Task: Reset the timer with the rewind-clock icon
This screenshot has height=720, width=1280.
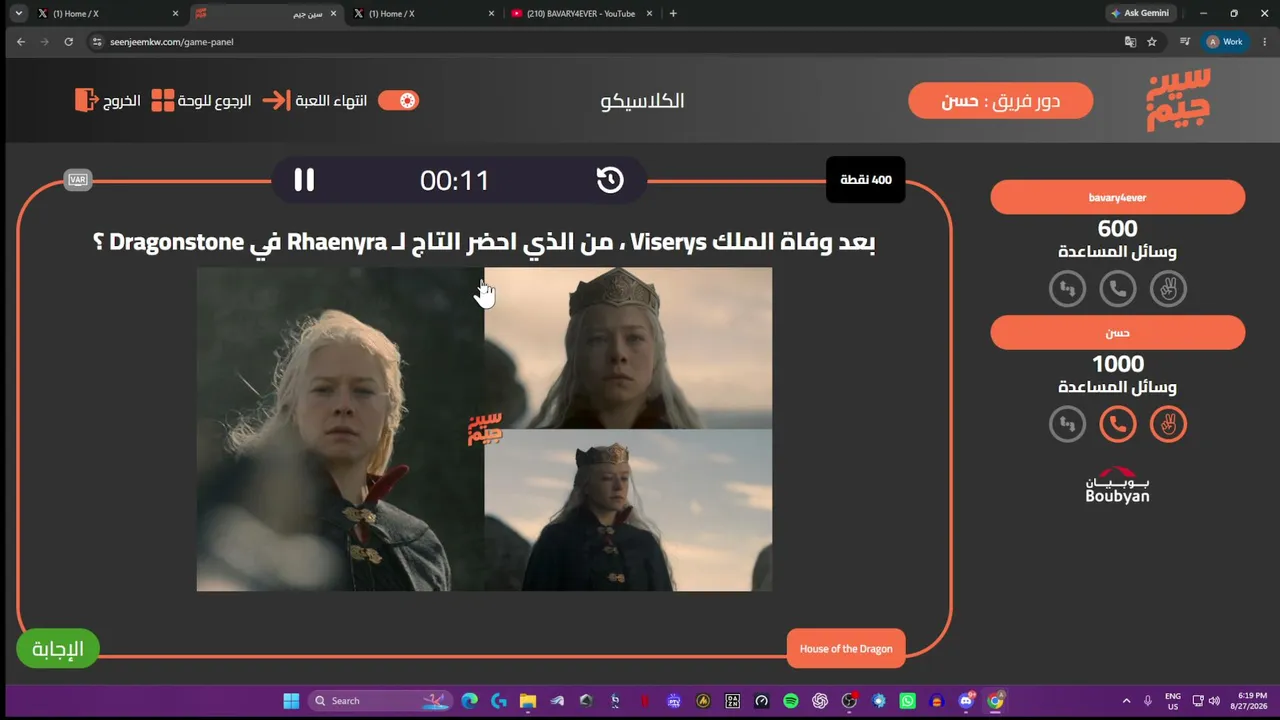Action: [610, 180]
